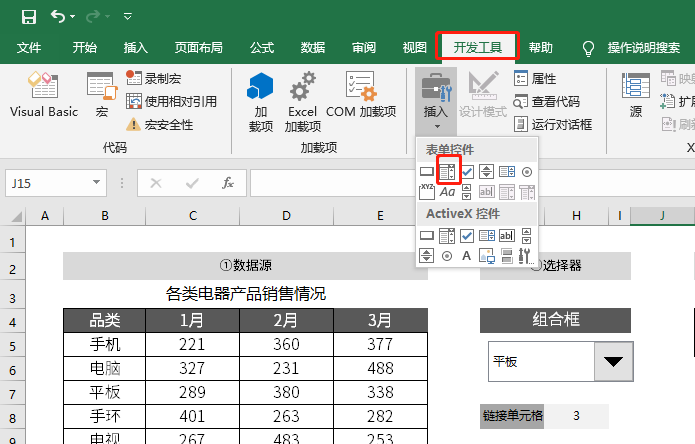
Task: Expand the 平板 combo box dropdown arrow
Action: pos(613,362)
